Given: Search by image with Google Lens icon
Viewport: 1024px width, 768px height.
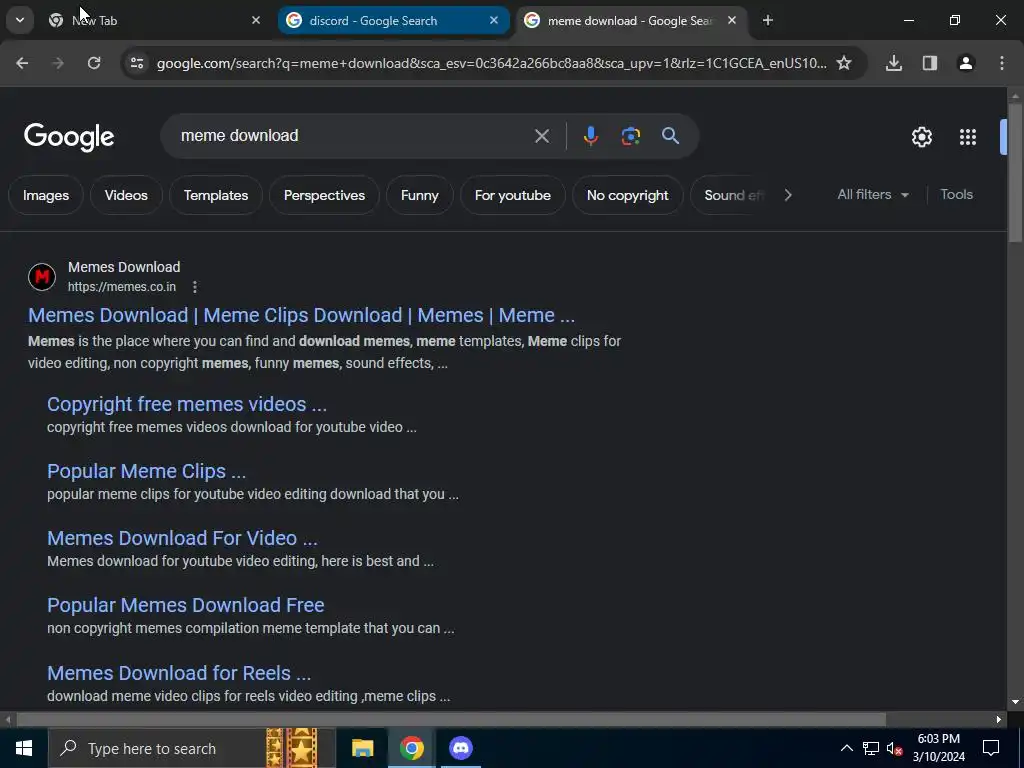Looking at the screenshot, I should [630, 136].
